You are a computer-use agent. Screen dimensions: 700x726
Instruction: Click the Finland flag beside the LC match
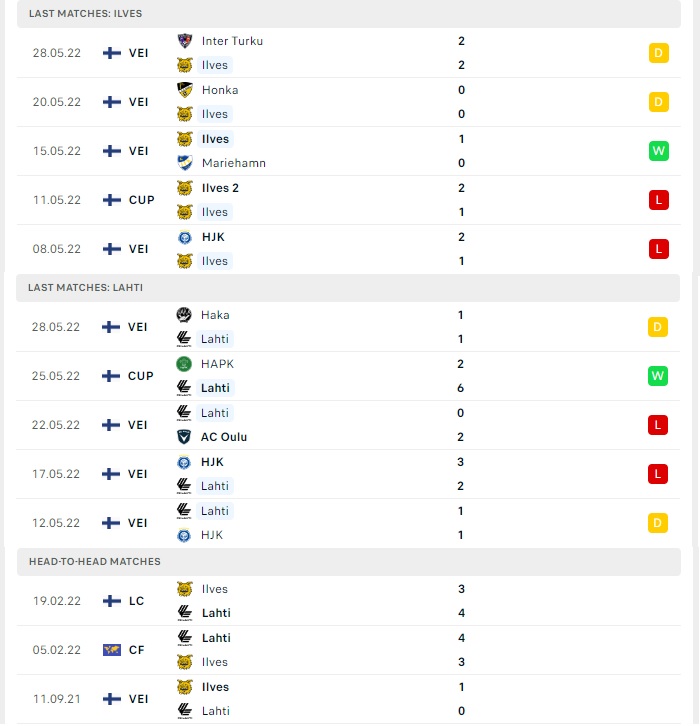click(112, 601)
